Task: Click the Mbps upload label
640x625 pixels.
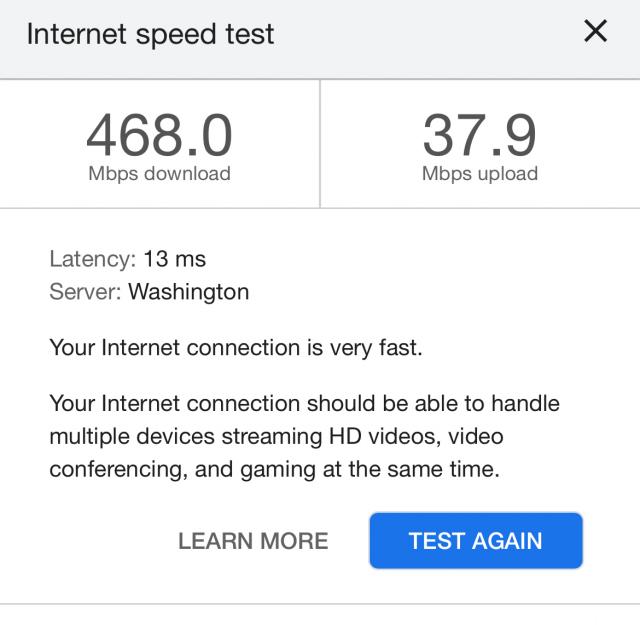Action: pos(480,174)
